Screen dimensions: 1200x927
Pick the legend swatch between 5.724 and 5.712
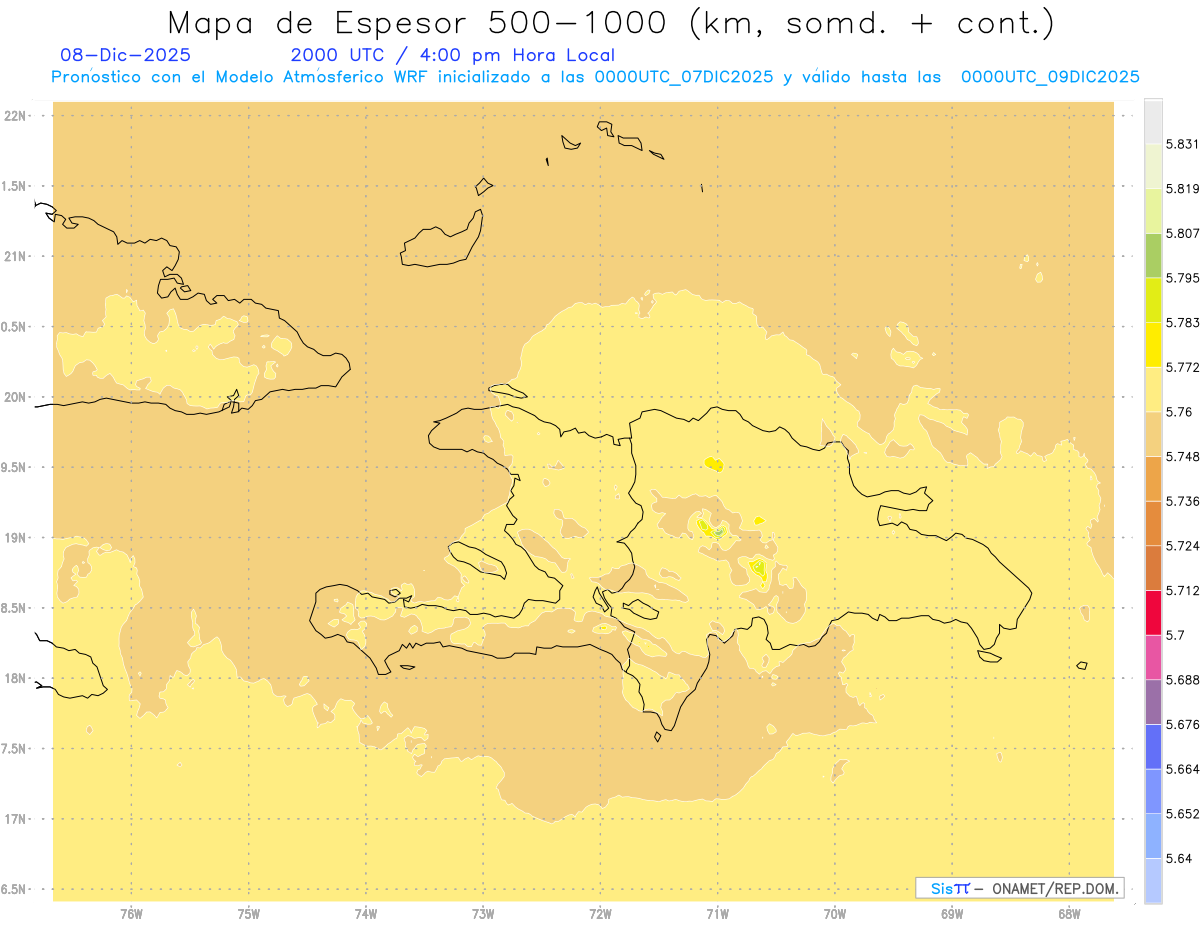point(1153,568)
